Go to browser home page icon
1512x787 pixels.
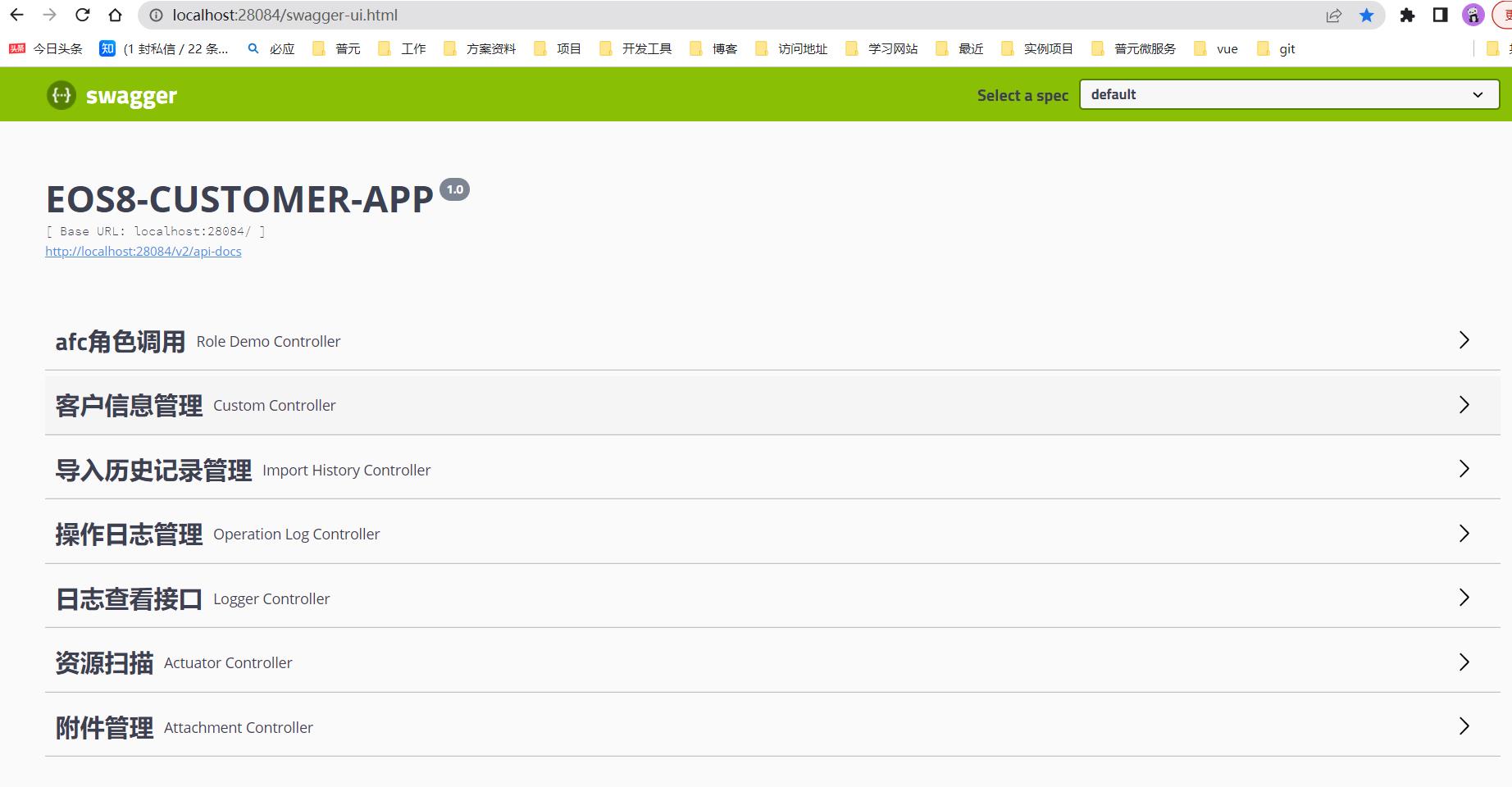pyautogui.click(x=116, y=15)
